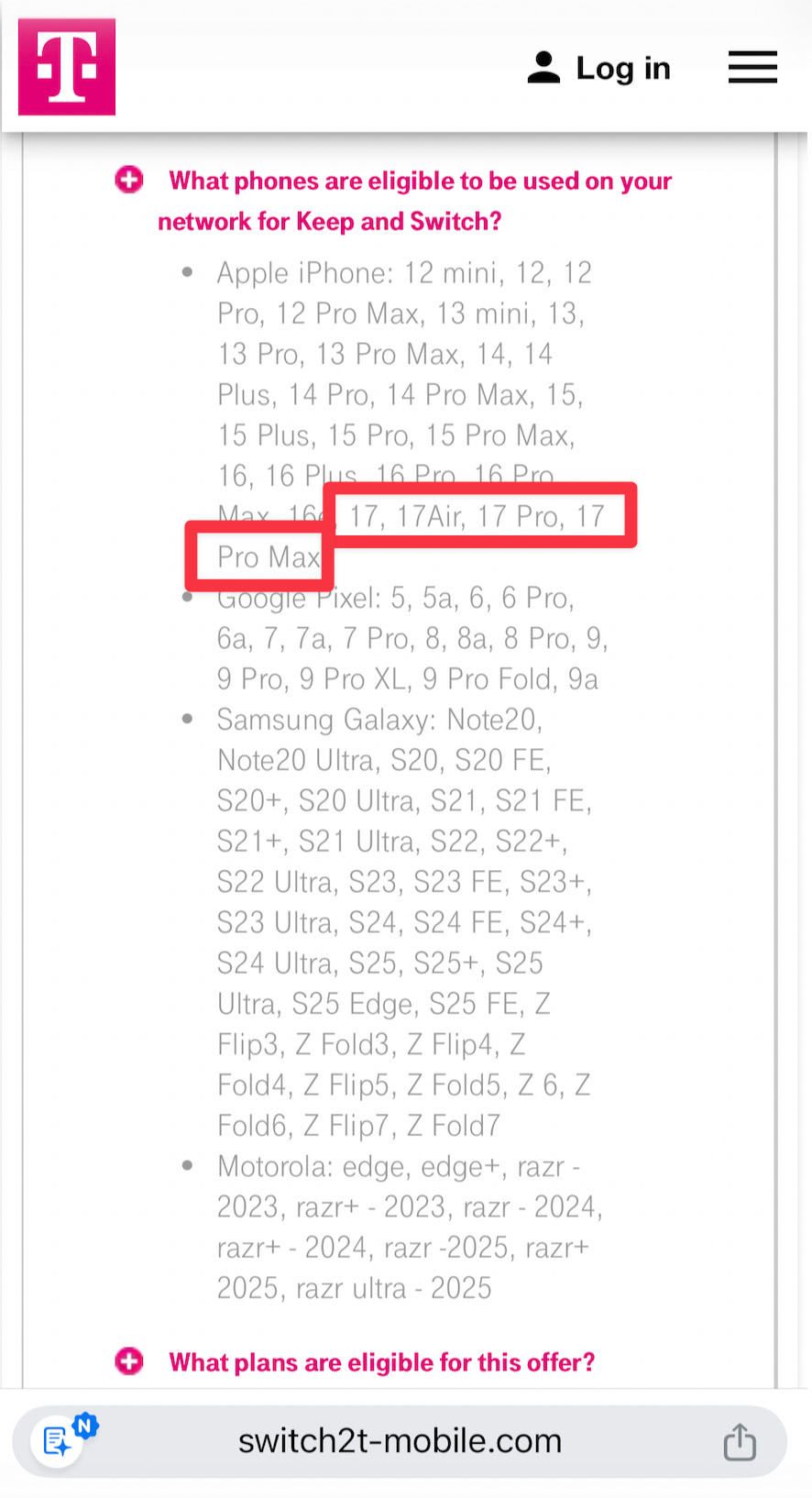The height and width of the screenshot is (1498, 812).
Task: Open the hamburger menu
Action: point(752,68)
